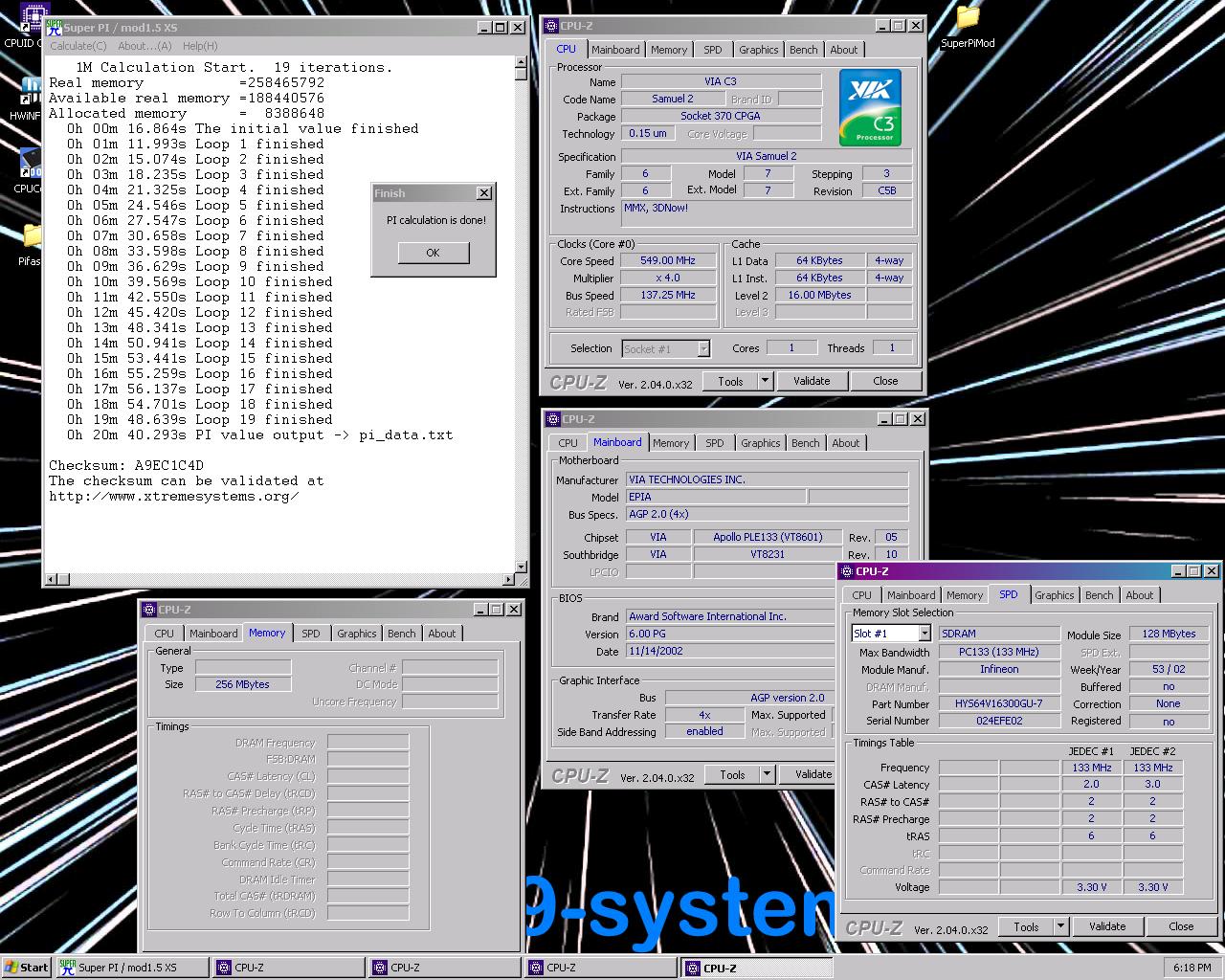Click CPU-Z Memory window title icon
The image size is (1225, 980).
click(x=148, y=610)
